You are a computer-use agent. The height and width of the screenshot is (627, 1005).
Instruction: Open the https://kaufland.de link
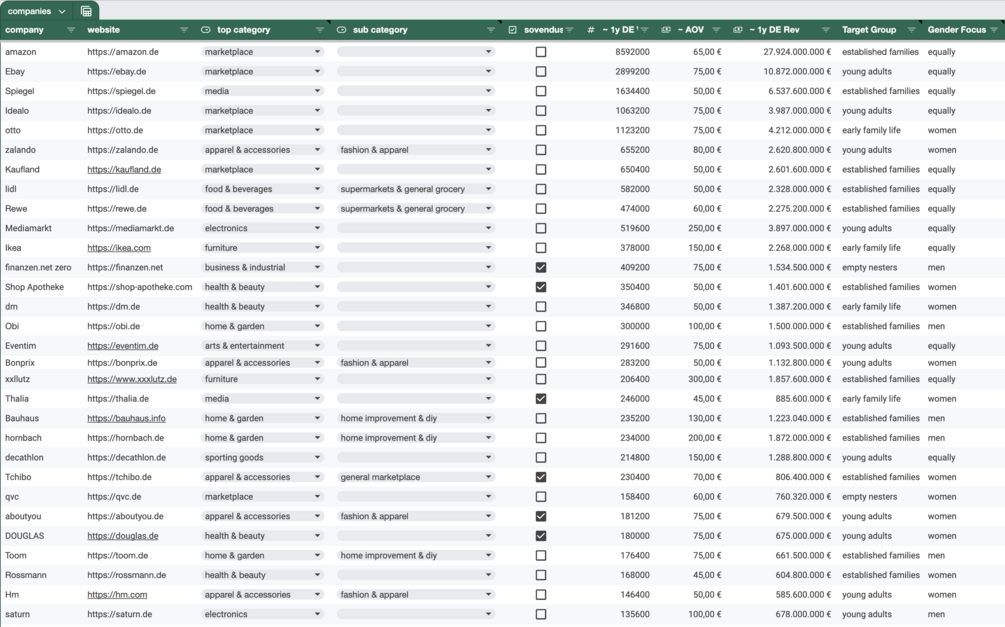(124, 170)
